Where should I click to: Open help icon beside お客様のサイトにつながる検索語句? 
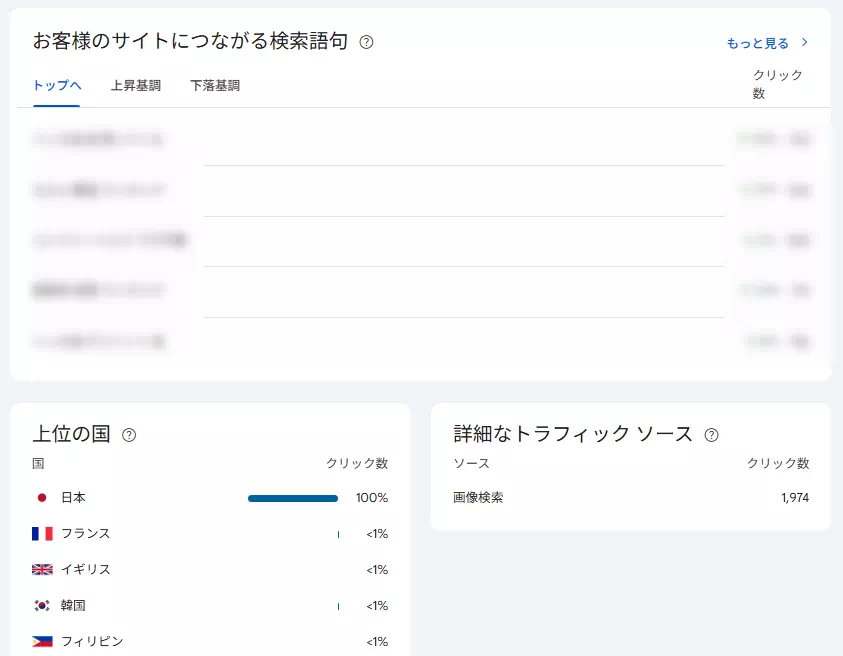coord(366,42)
